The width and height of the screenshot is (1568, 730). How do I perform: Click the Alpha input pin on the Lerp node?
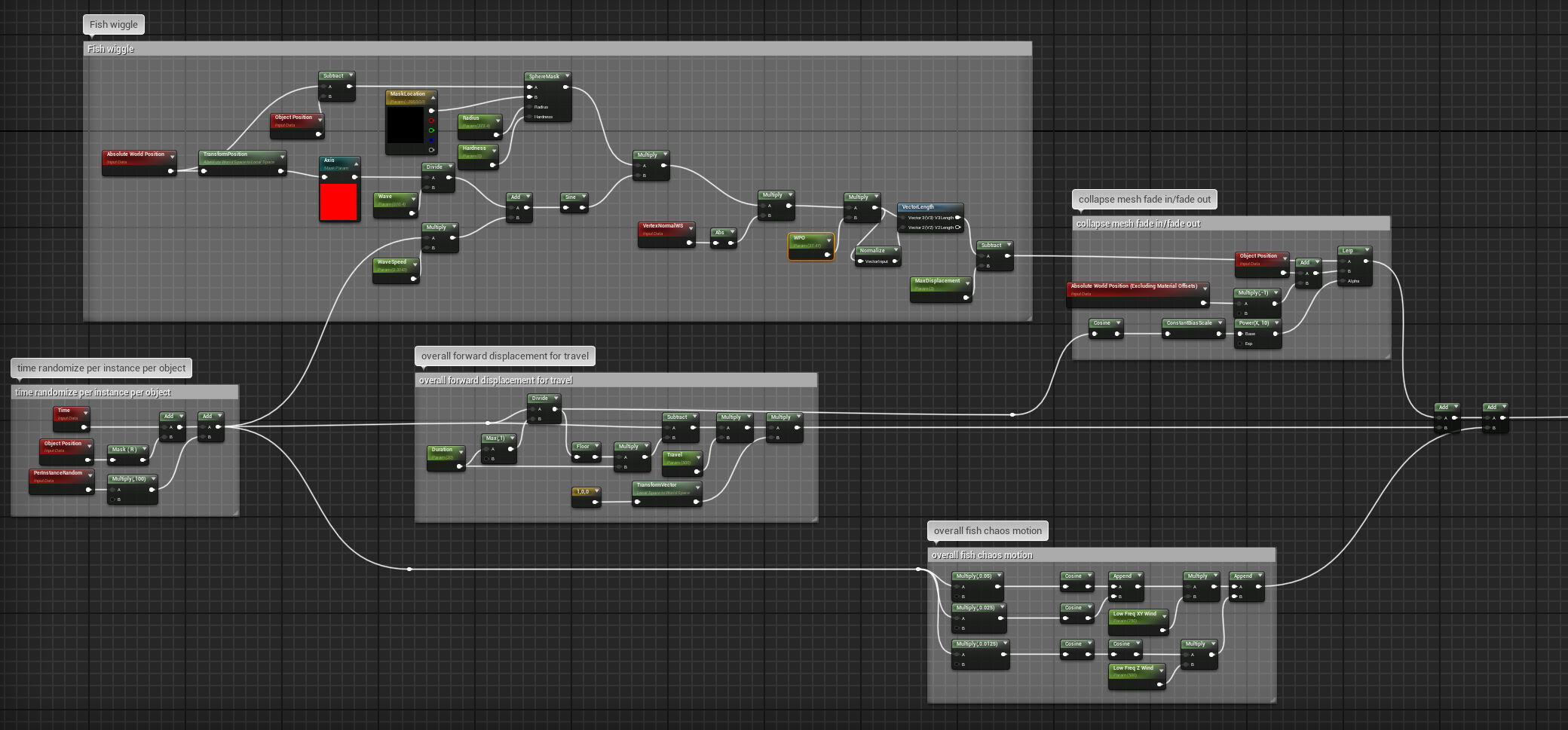point(1343,281)
